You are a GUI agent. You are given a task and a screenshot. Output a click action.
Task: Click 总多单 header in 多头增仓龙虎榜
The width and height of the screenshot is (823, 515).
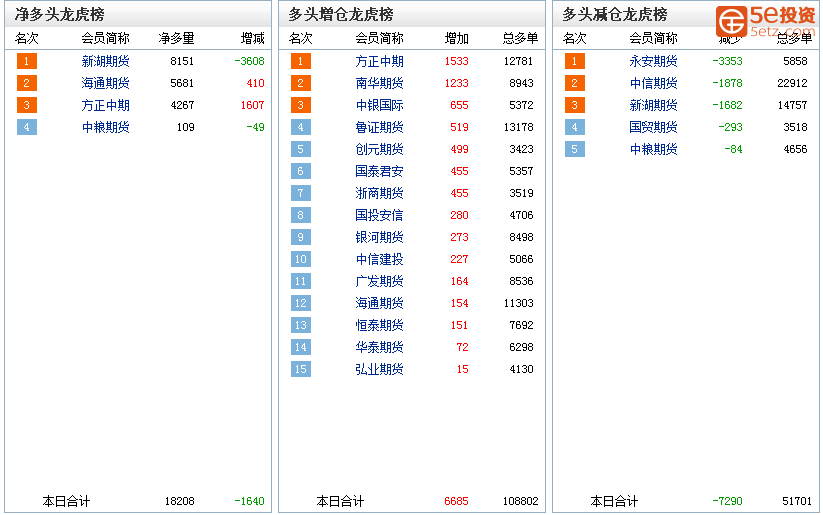pos(521,38)
